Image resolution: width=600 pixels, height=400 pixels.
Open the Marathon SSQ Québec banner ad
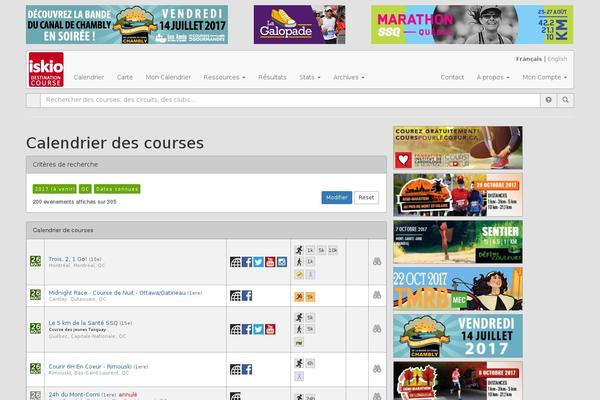tap(472, 24)
